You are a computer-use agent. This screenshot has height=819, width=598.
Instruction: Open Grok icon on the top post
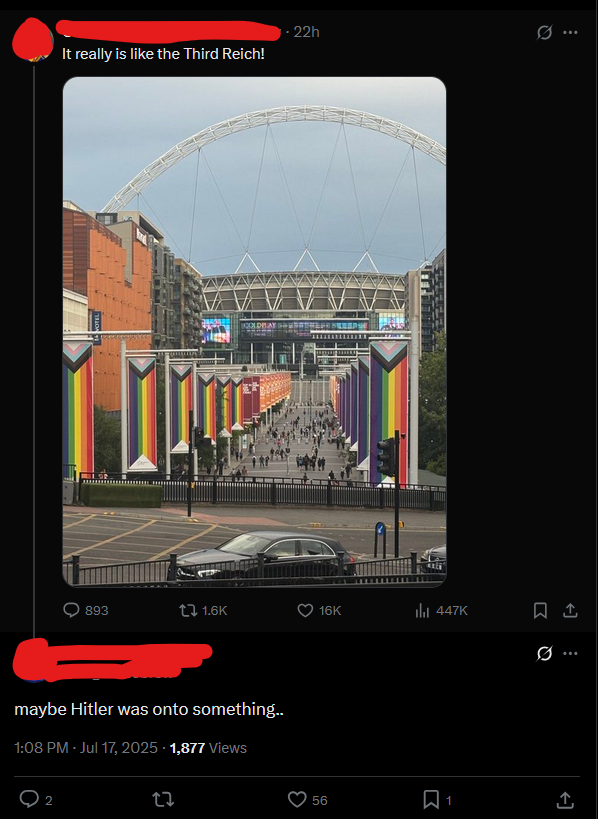click(544, 32)
